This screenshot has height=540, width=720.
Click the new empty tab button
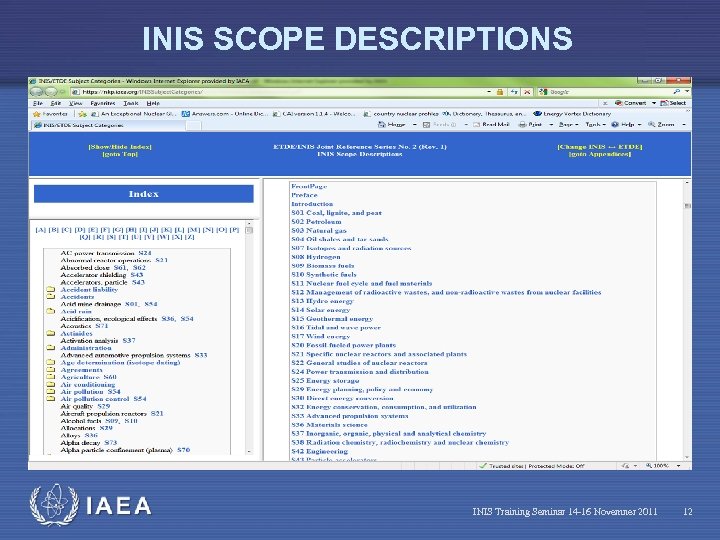pos(193,125)
